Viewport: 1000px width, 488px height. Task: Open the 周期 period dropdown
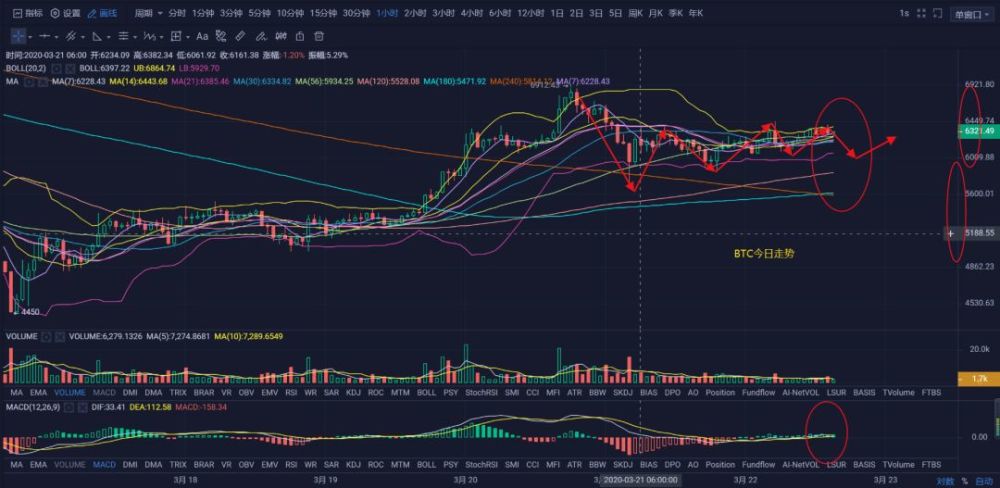[x=149, y=13]
